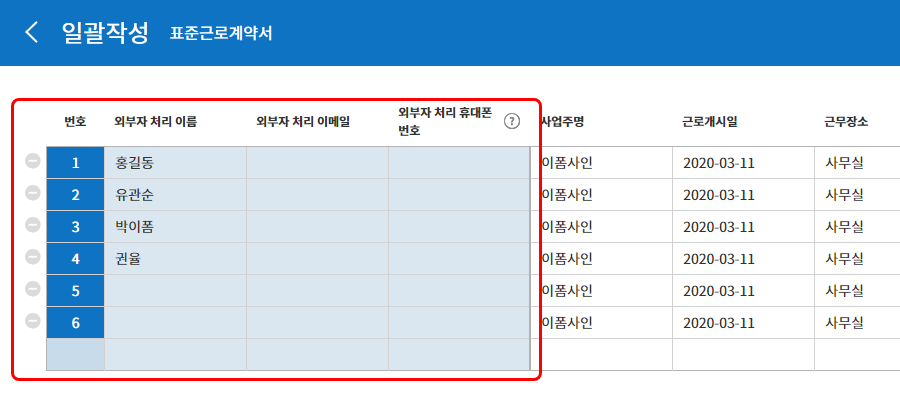This screenshot has height=396, width=900.
Task: Select row number 1 header cell
Action: [x=75, y=163]
